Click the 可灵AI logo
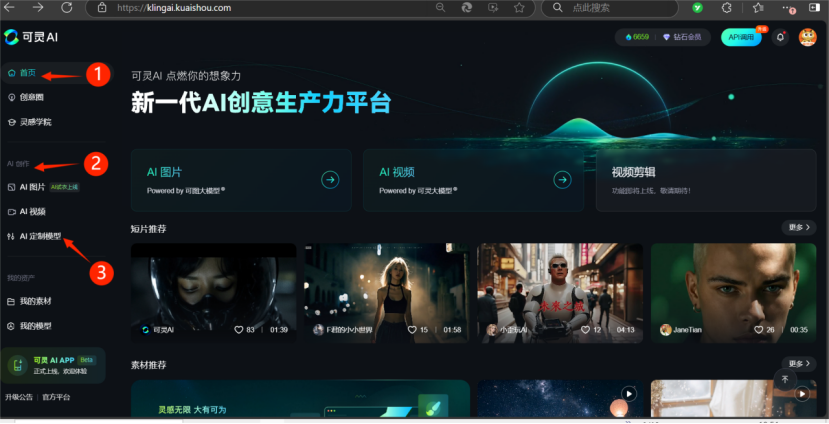The image size is (829, 424). (31, 37)
